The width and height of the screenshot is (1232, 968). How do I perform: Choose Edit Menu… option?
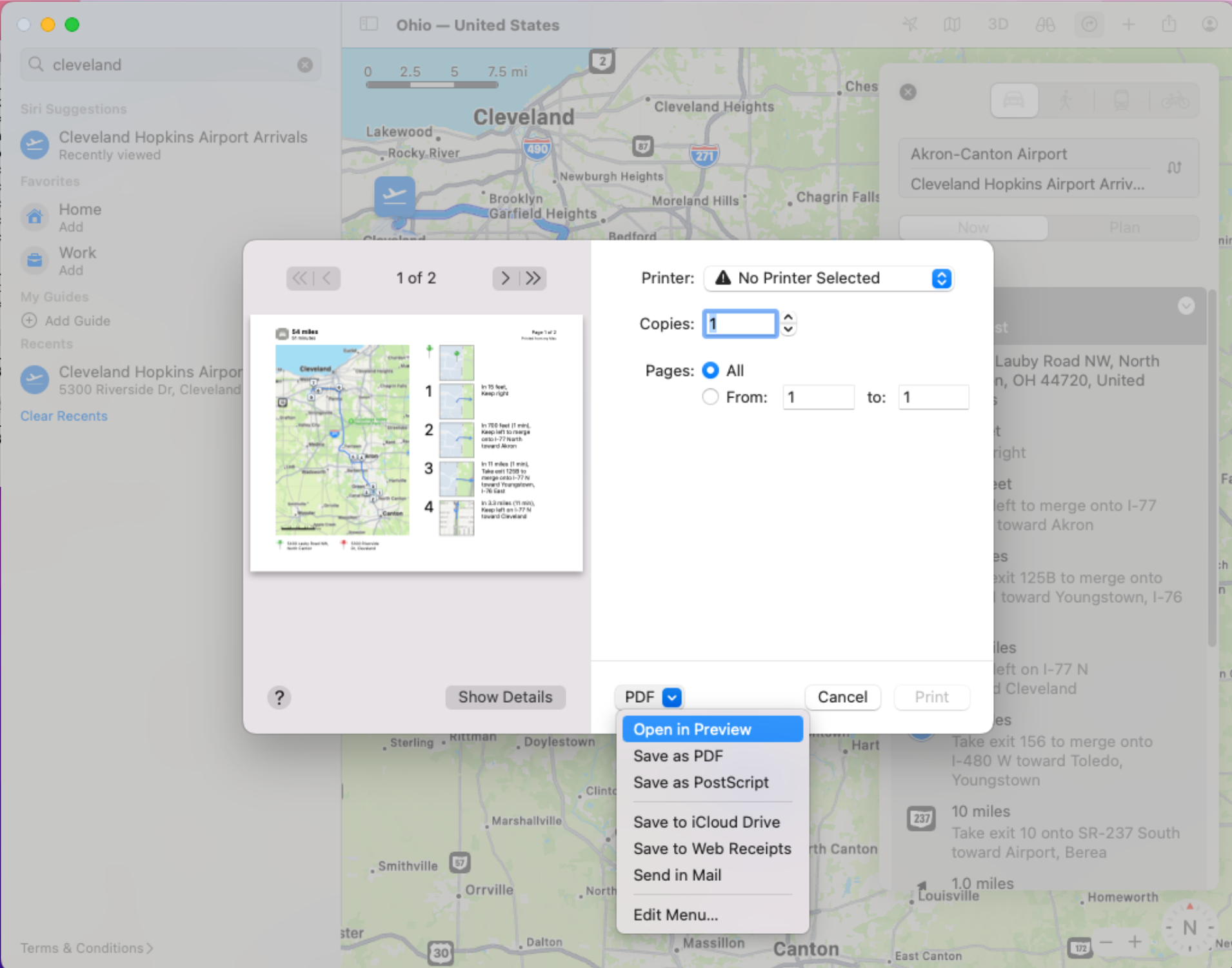tap(713, 915)
